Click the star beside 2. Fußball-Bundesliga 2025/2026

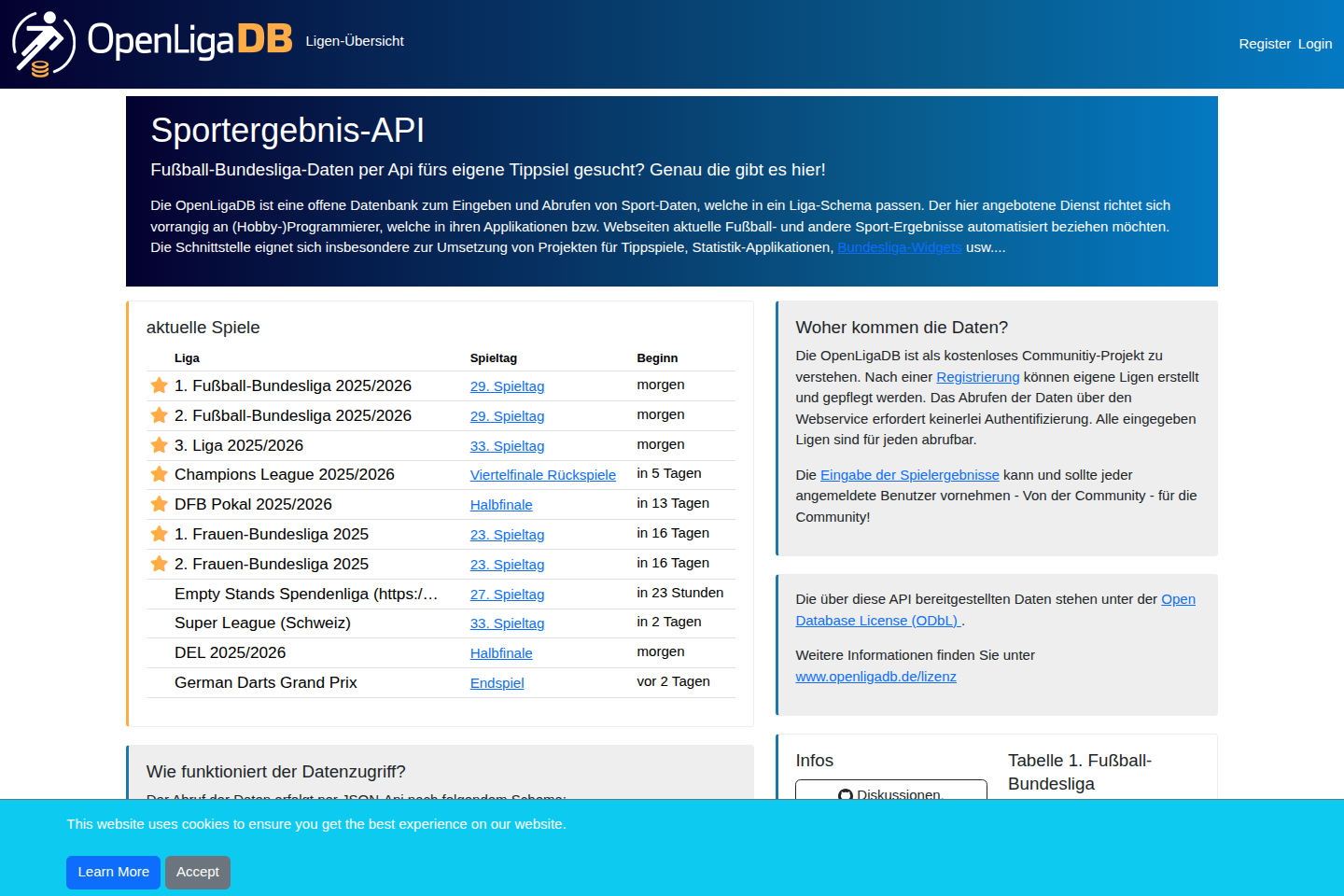coord(158,415)
